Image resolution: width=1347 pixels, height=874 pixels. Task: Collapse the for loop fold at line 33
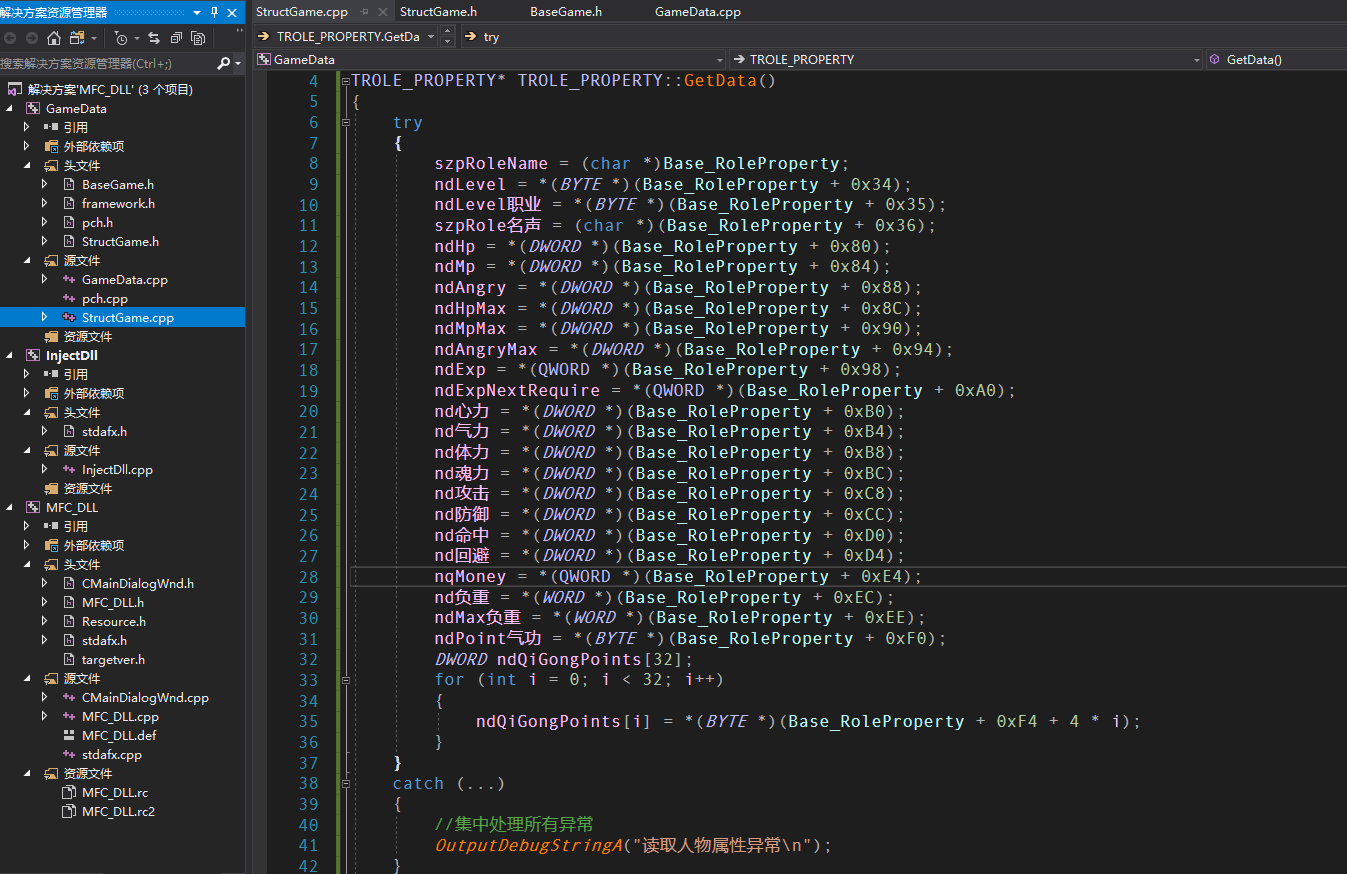click(346, 679)
